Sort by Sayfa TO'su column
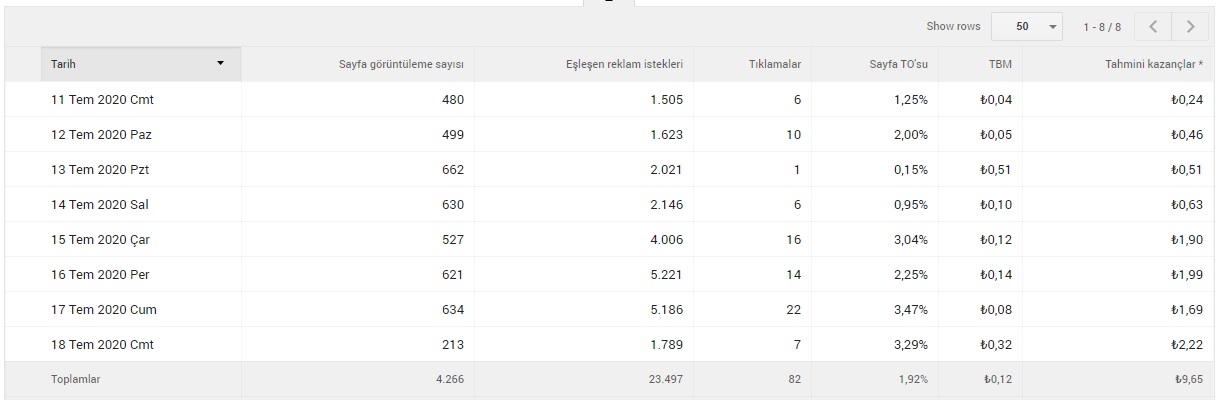The image size is (1218, 400). click(899, 65)
